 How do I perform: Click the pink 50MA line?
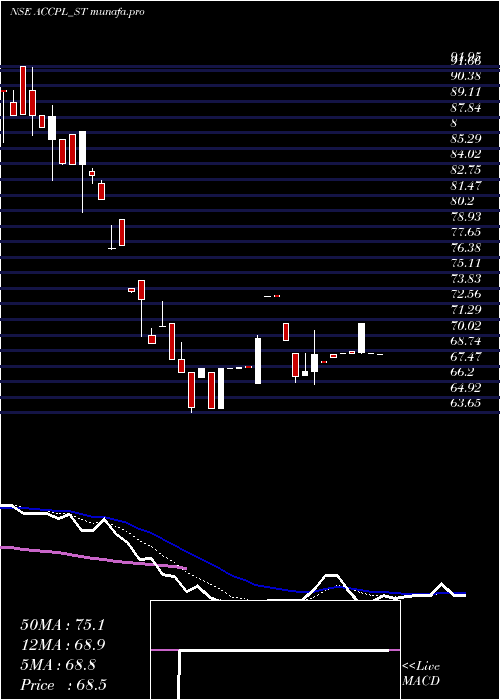point(94,558)
